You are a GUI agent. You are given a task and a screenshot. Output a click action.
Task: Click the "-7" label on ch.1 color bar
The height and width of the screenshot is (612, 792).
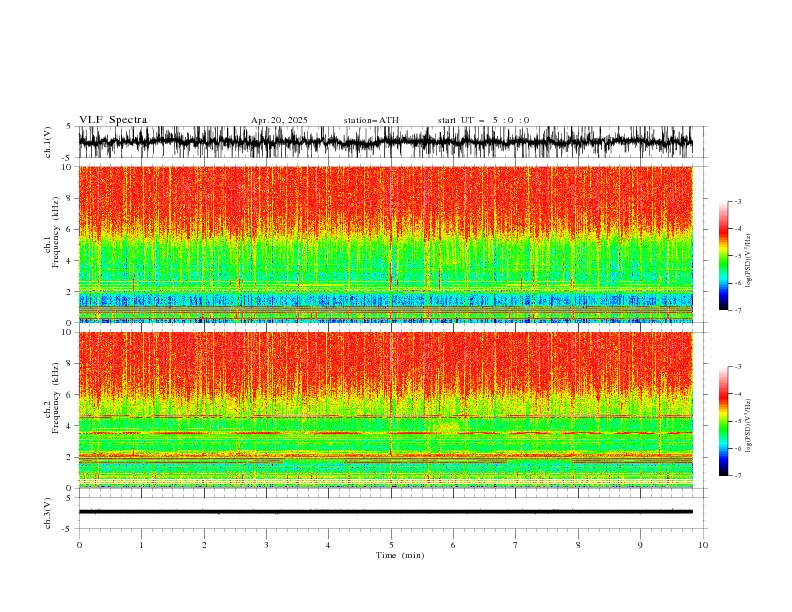tap(738, 310)
